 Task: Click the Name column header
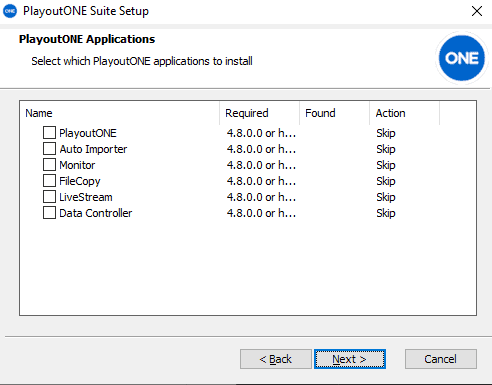pos(120,113)
